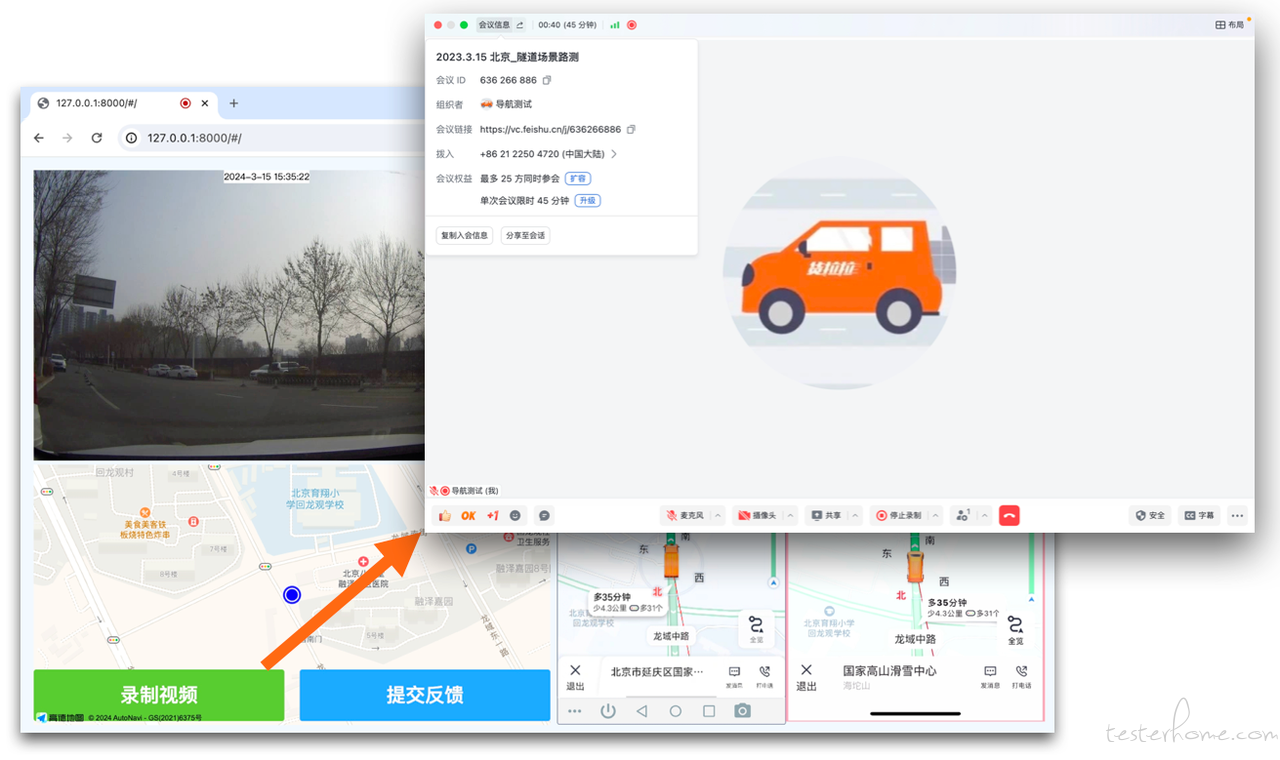Tap 打电话 on the left phone screen
This screenshot has height=760, width=1280.
(x=764, y=677)
